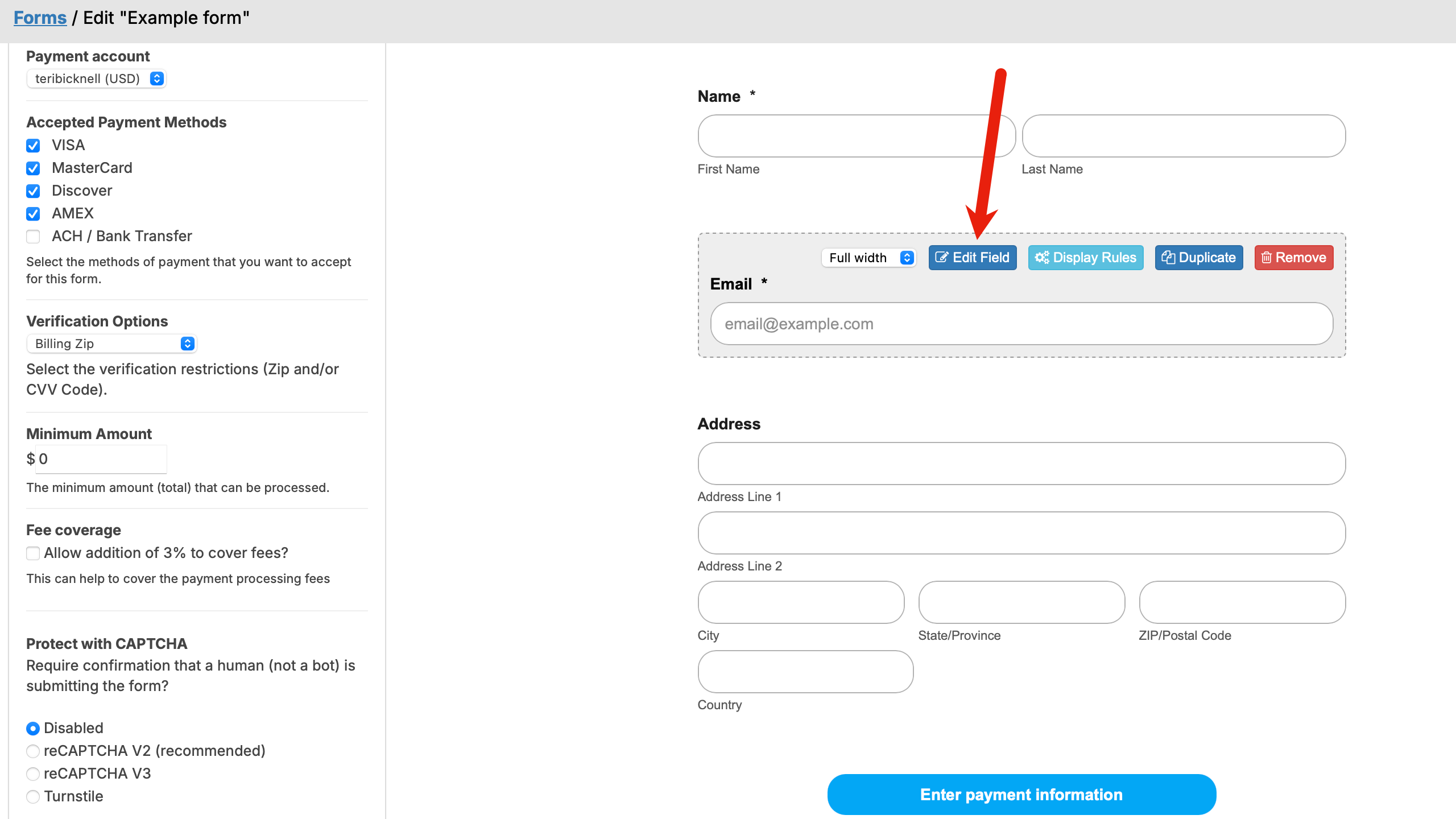Image resolution: width=1456 pixels, height=819 pixels.
Task: Enable ACH / Bank Transfer checkbox
Action: click(33, 237)
